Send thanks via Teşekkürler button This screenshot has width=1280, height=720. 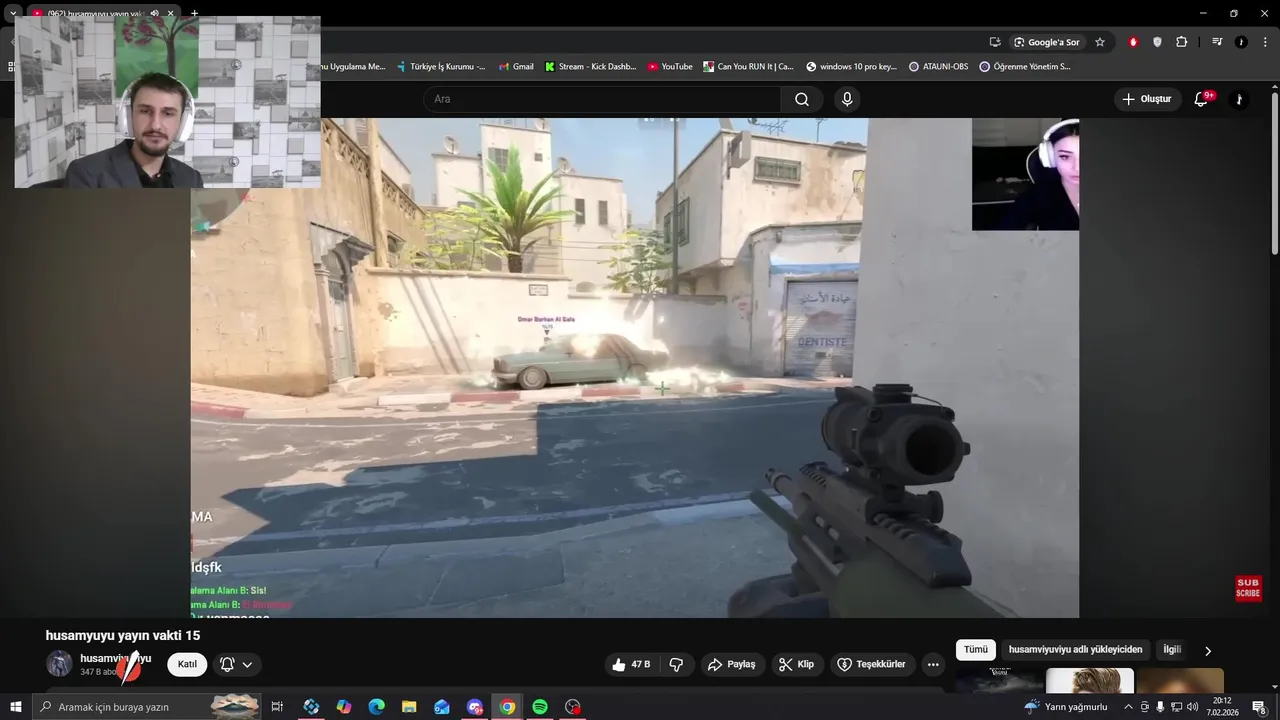(871, 664)
